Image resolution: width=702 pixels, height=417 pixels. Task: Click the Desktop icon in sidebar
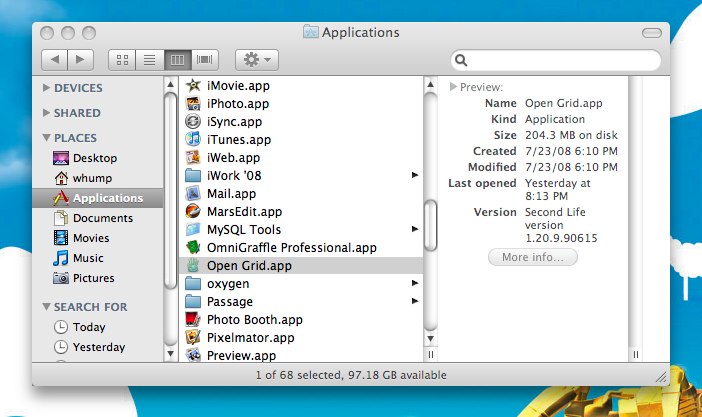click(61, 158)
